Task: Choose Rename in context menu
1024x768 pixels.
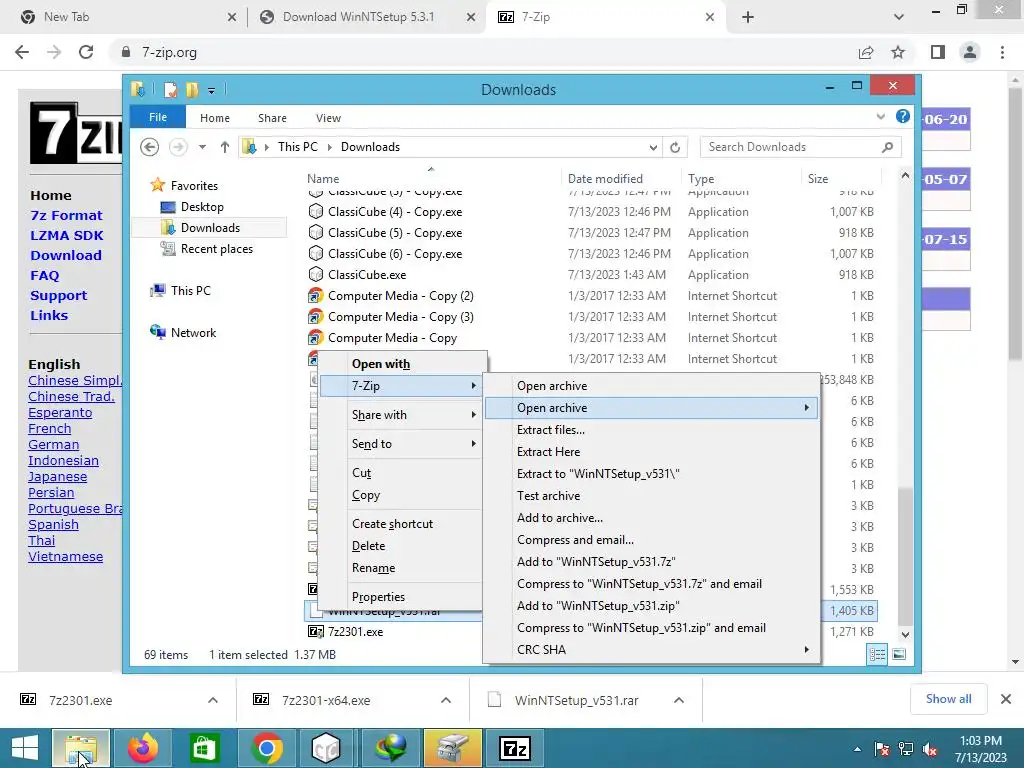Action: tap(374, 568)
